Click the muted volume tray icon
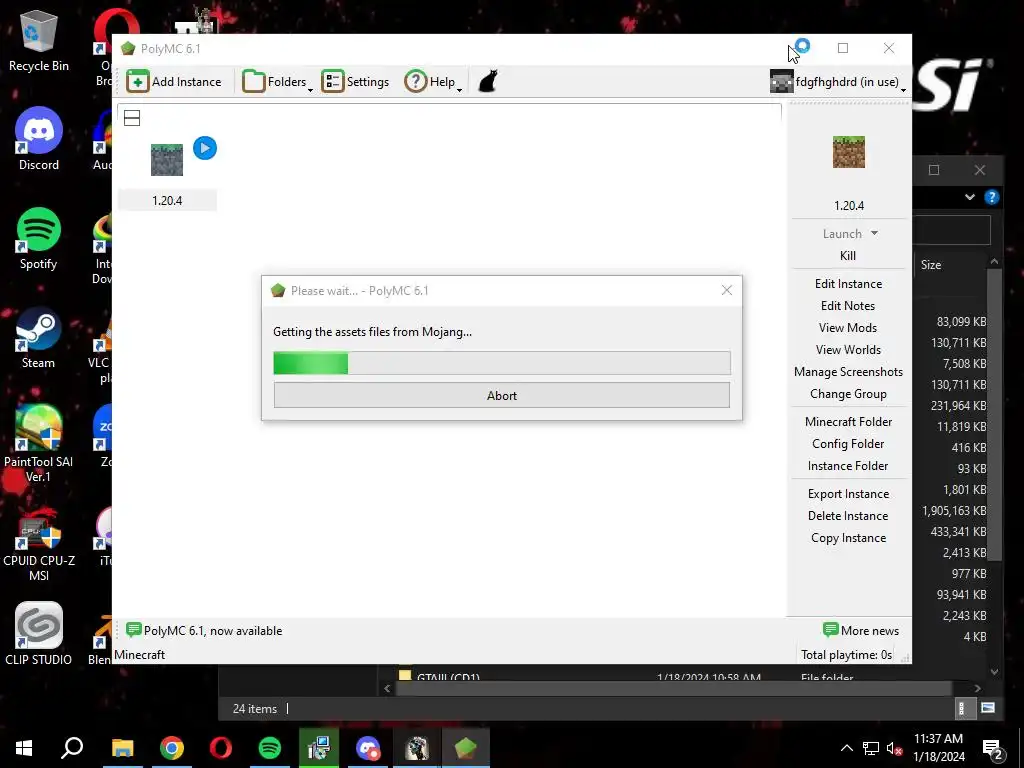The width and height of the screenshot is (1024, 768). 894,748
